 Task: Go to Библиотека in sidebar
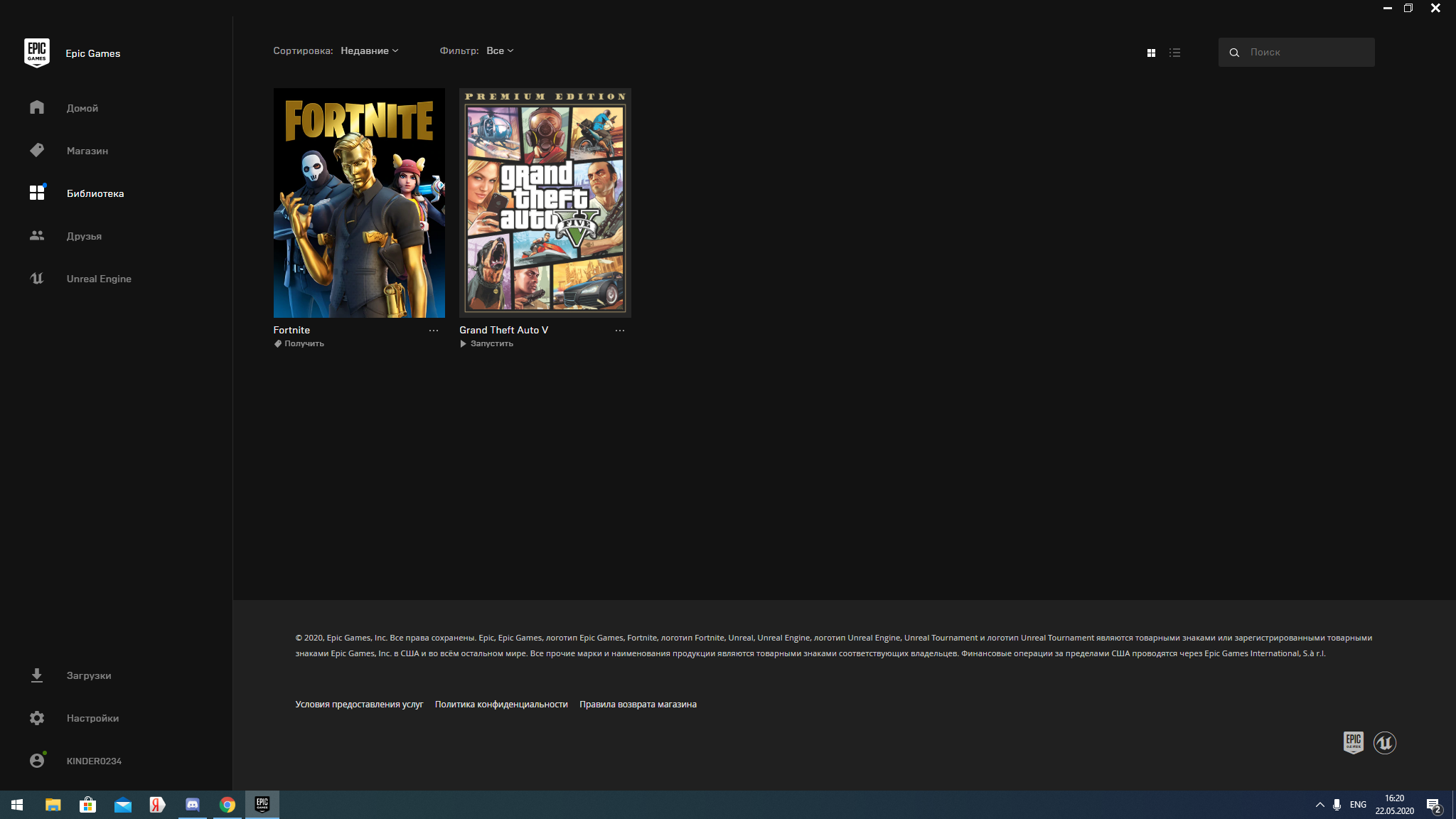(95, 193)
